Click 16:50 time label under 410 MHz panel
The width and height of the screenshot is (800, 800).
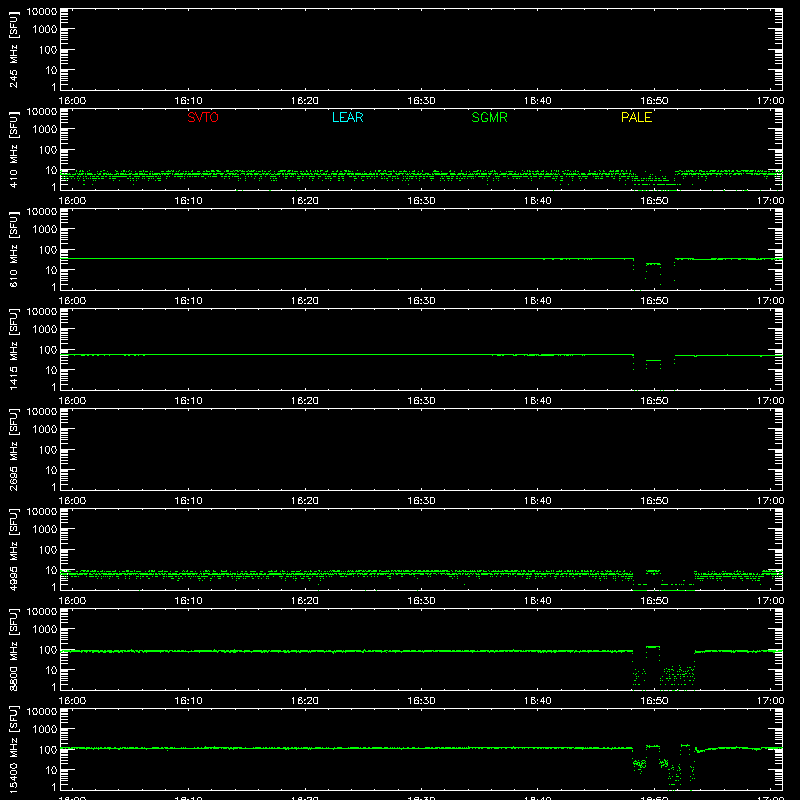coord(654,201)
